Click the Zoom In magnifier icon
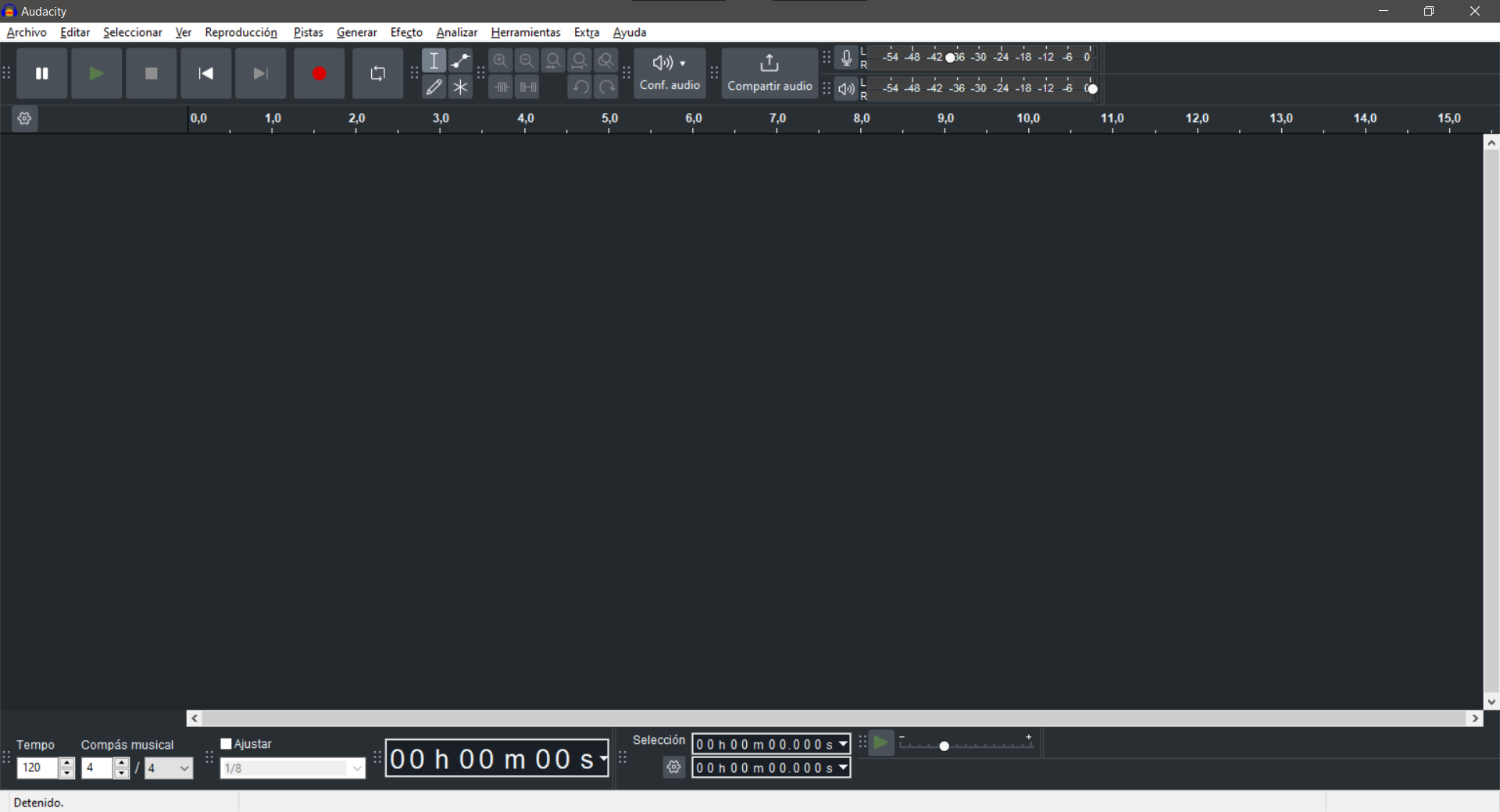1500x812 pixels. point(501,61)
